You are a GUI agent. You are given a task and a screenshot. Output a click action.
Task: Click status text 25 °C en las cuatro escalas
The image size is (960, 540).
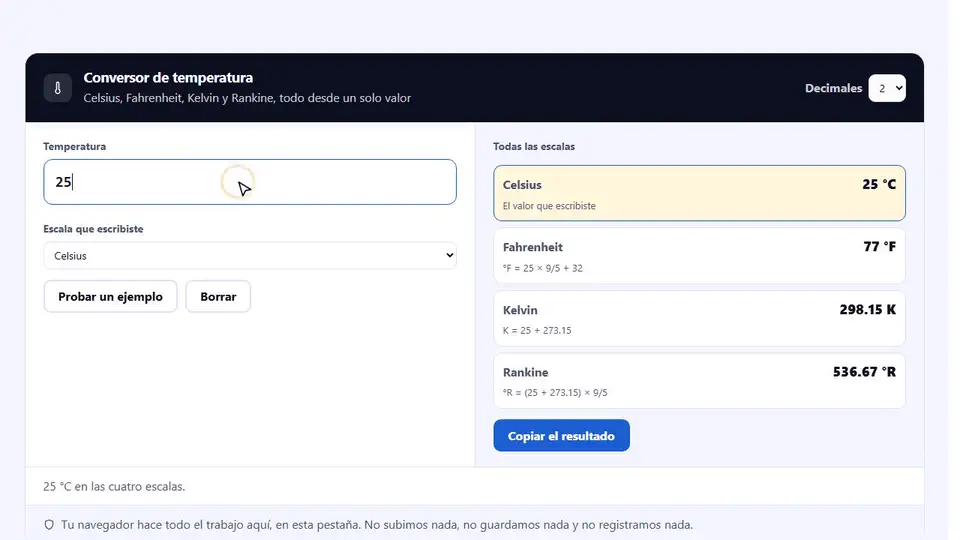pos(114,486)
